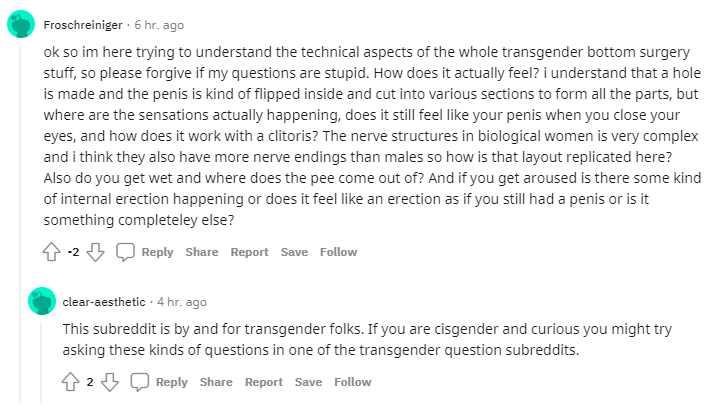This screenshot has width=720, height=413.
Task: Share Froschreiniger's comment
Action: click(x=201, y=252)
